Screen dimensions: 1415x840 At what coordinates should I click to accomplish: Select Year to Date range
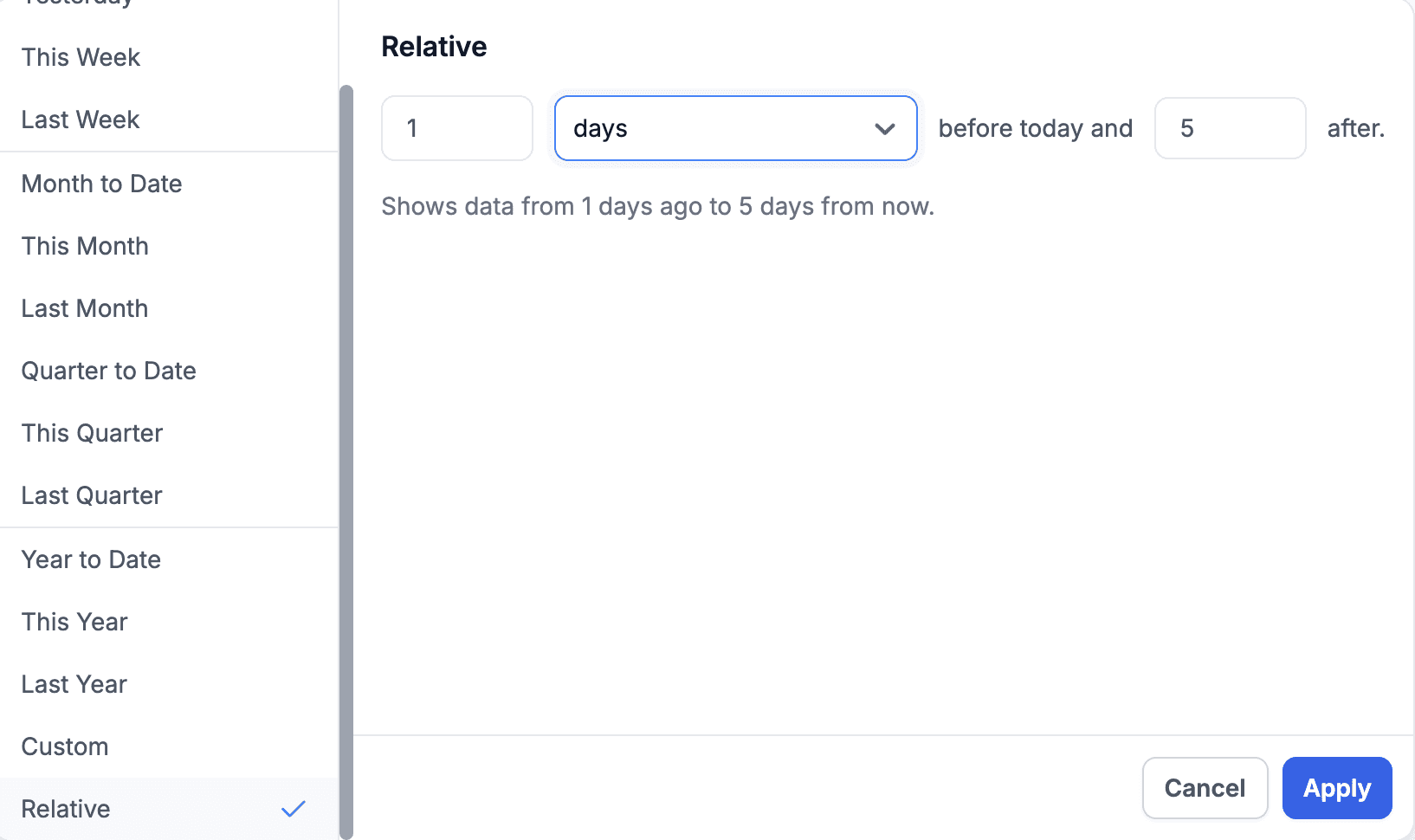point(91,559)
